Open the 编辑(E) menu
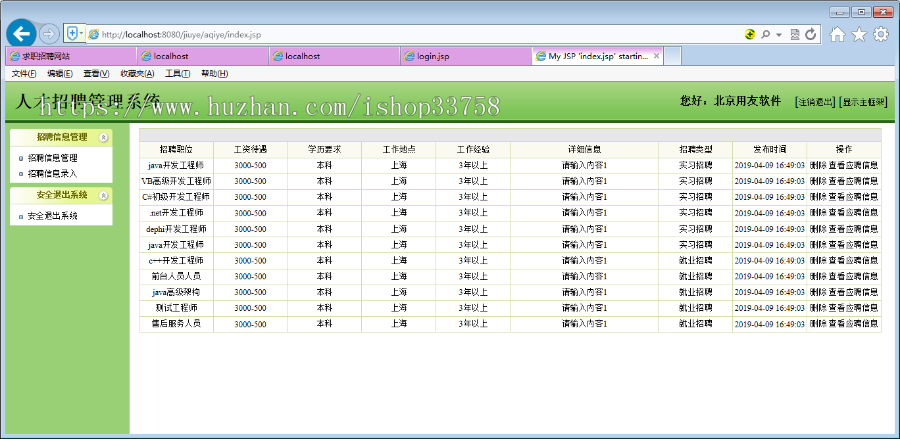The width and height of the screenshot is (900, 439). coord(60,73)
